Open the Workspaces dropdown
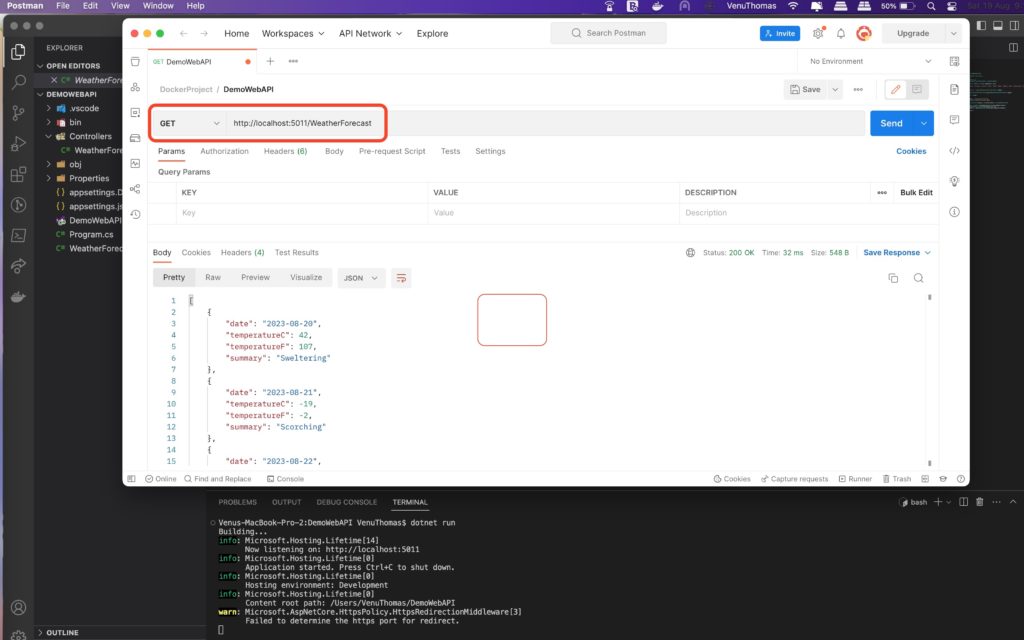1024x640 pixels. [293, 33]
